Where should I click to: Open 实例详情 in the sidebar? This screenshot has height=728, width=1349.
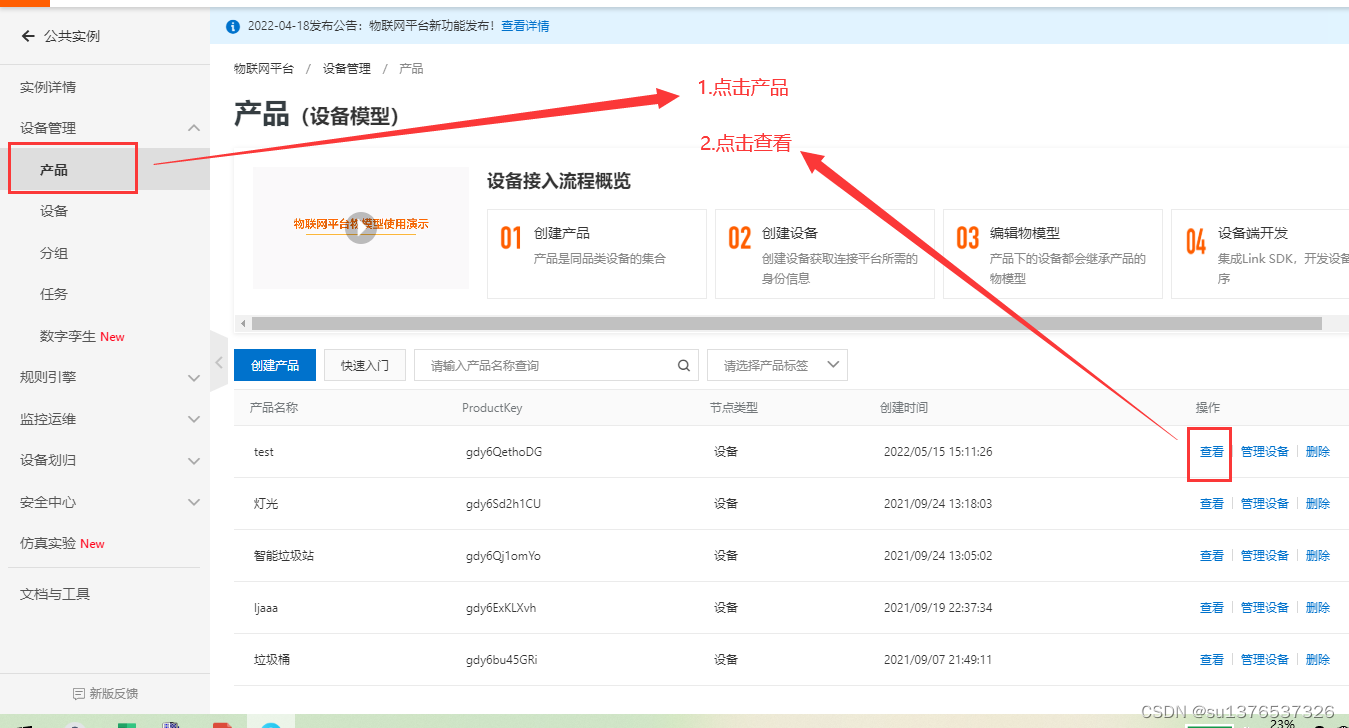[x=48, y=87]
